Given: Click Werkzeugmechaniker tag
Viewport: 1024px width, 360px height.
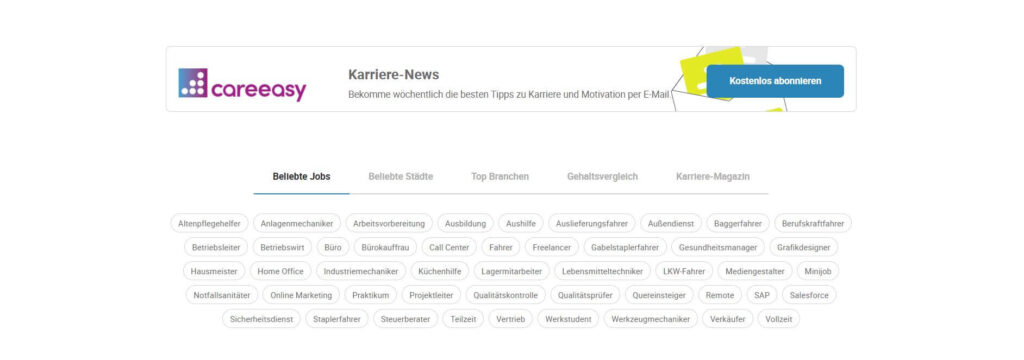Looking at the screenshot, I should coord(650,319).
